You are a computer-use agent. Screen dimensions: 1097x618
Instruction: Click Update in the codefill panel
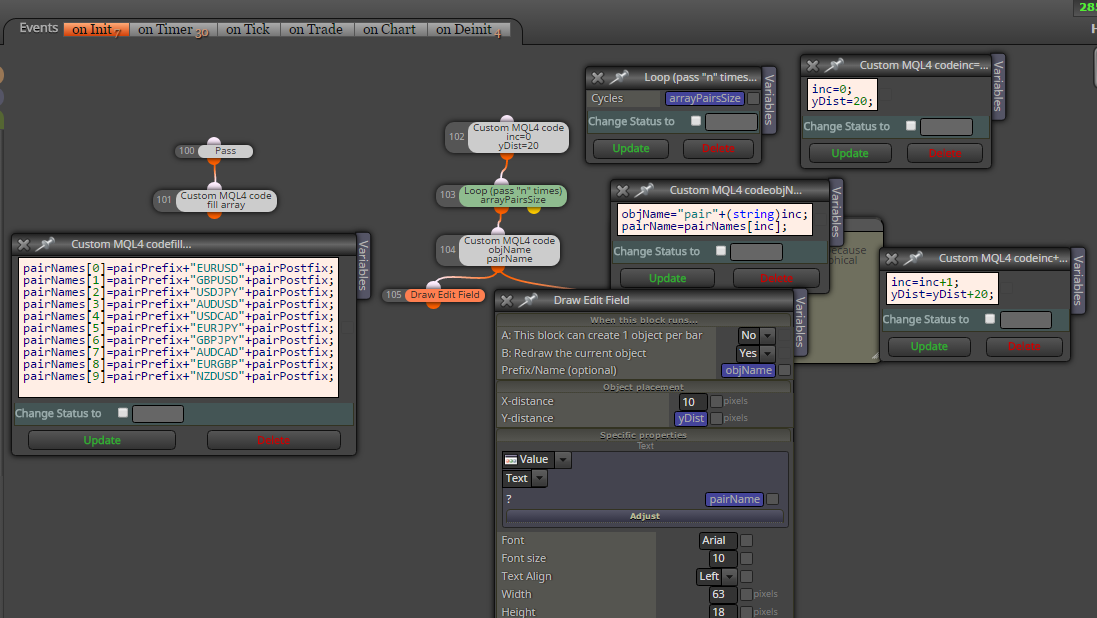tap(102, 440)
